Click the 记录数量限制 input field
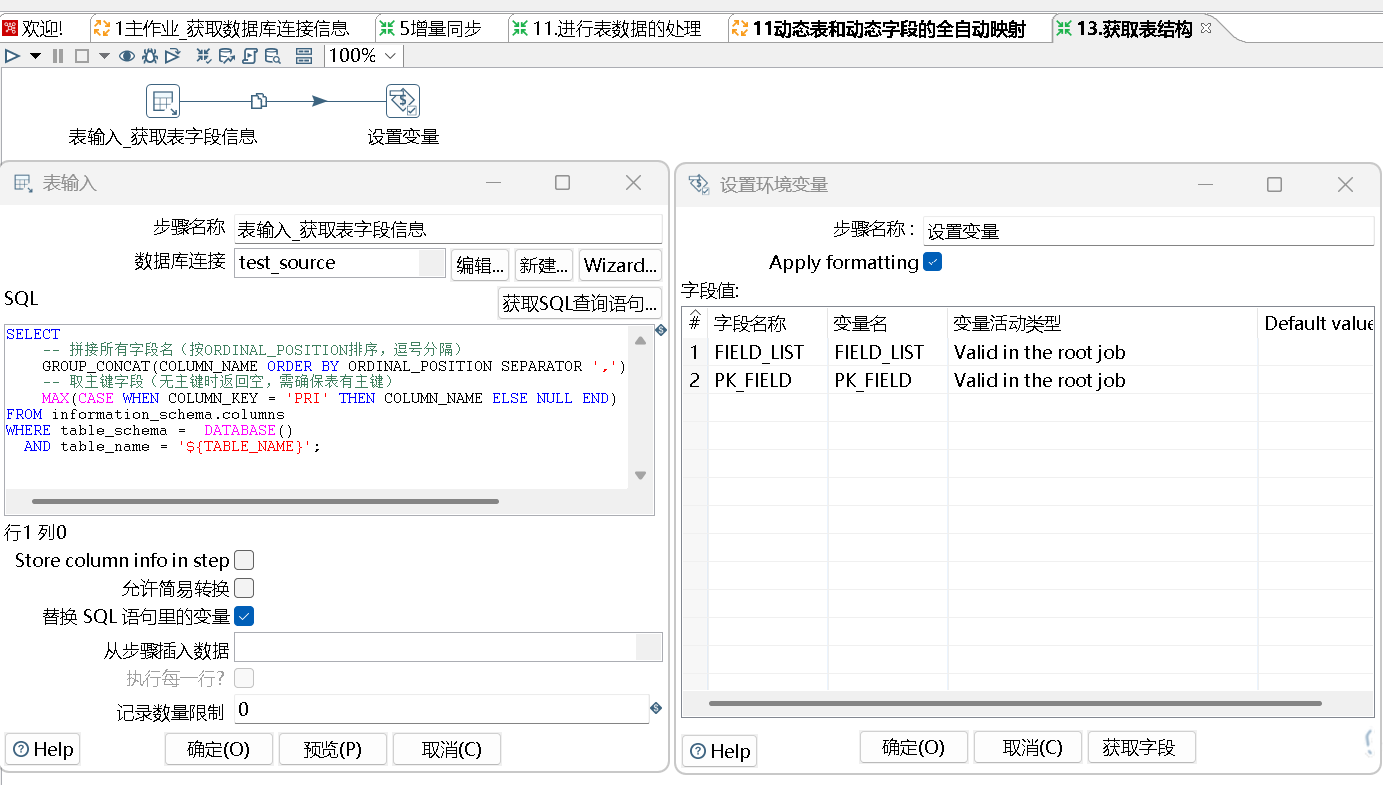This screenshot has width=1383, height=785. tap(441, 709)
